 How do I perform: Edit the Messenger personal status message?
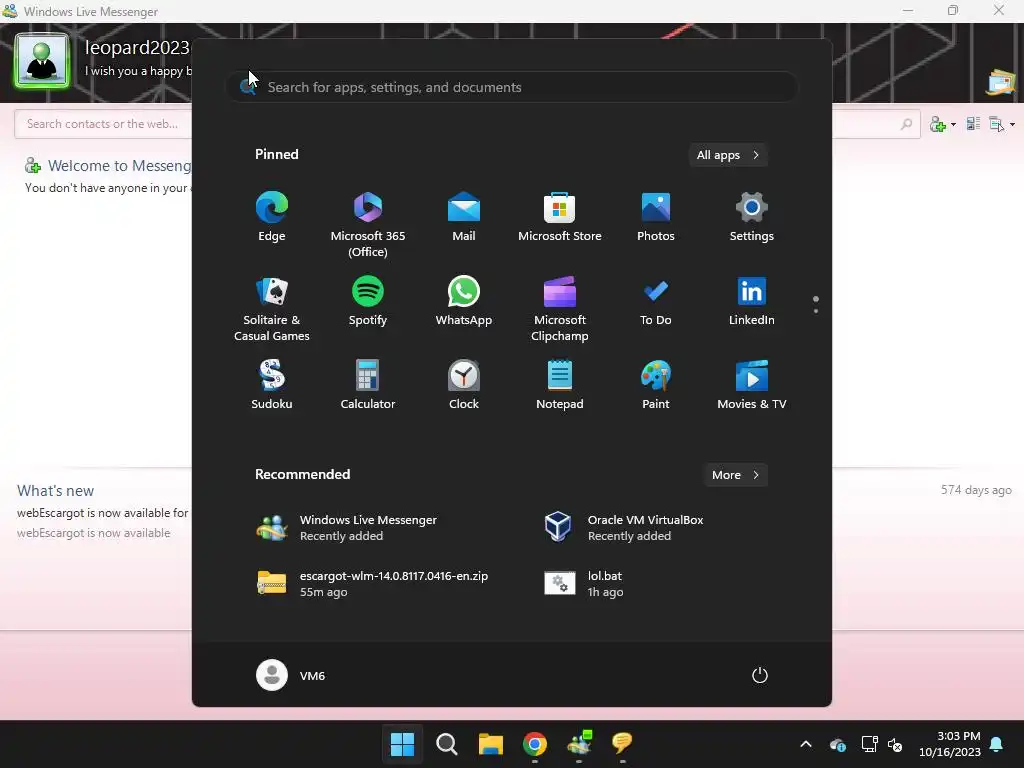(138, 71)
